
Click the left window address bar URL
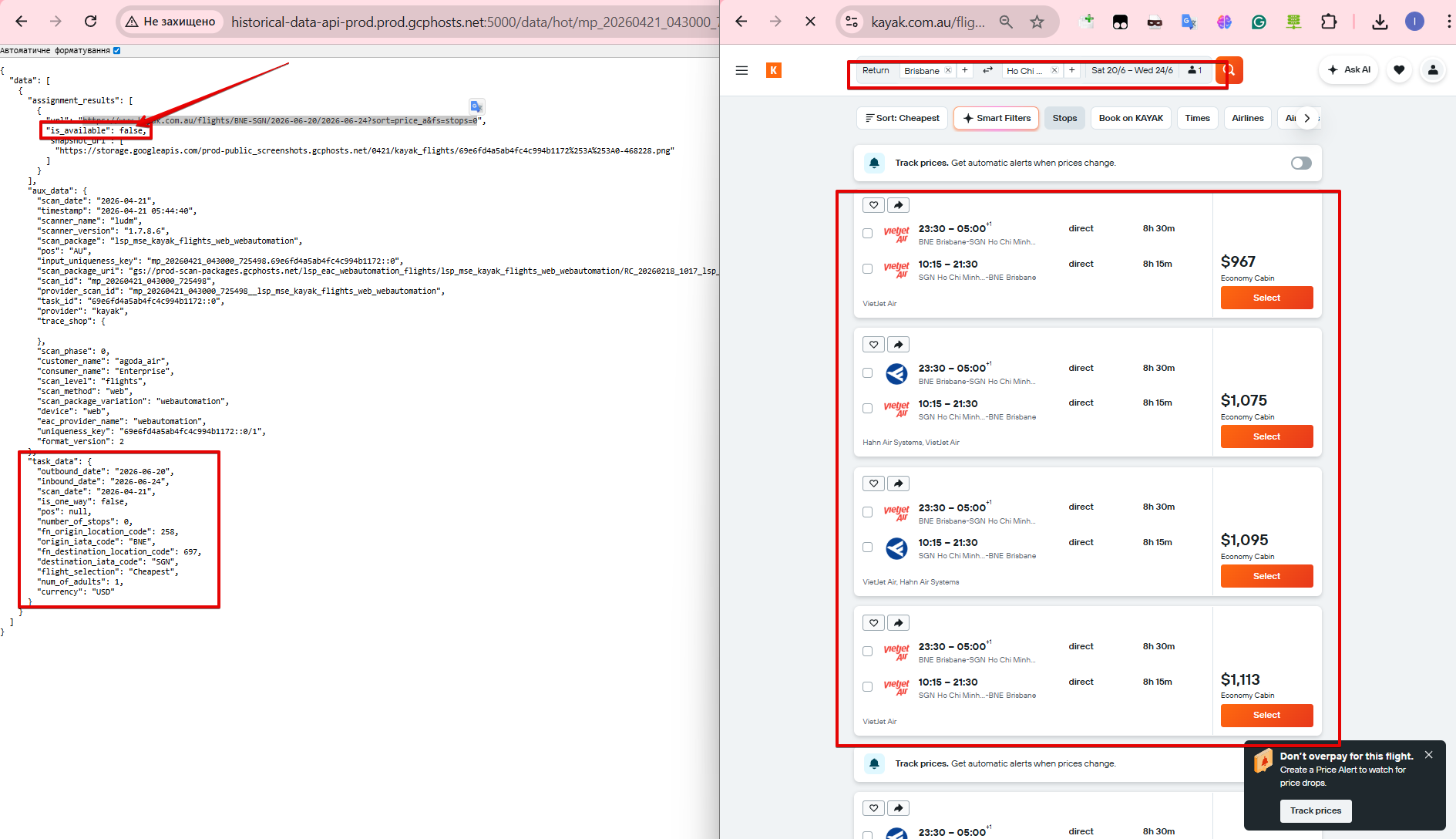point(474,22)
